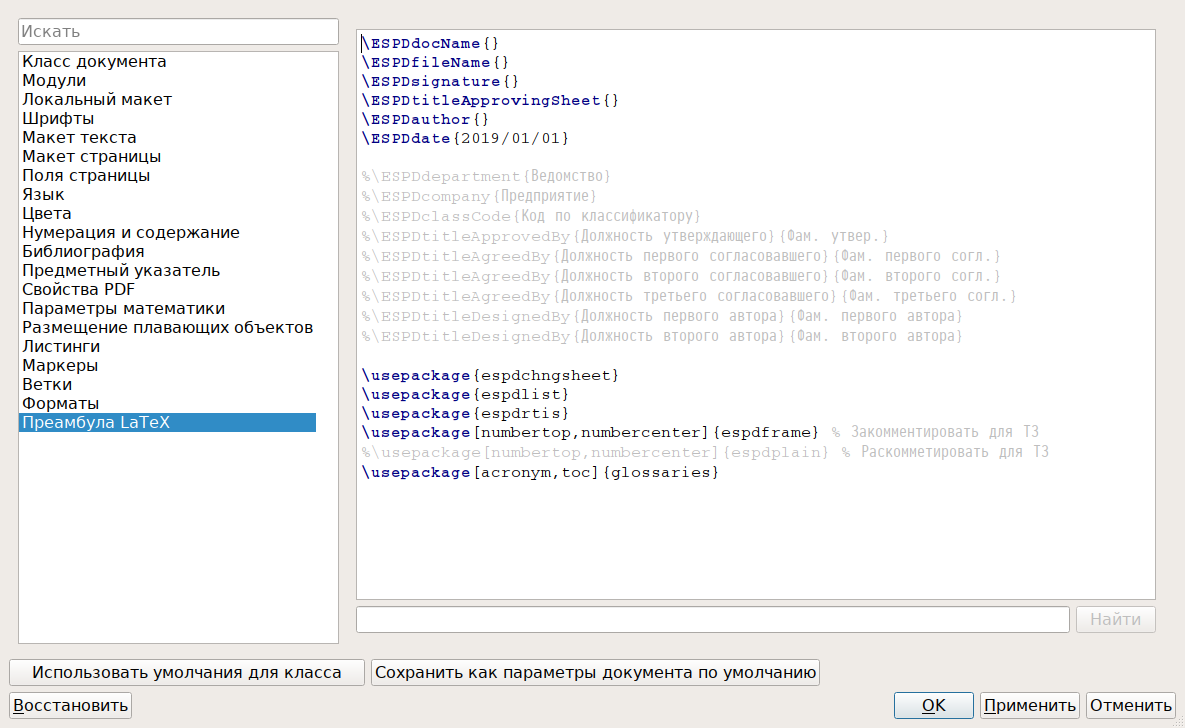Image resolution: width=1185 pixels, height=728 pixels.
Task: Click Сохранить как параметры документа по умолчанию
Action: (596, 672)
